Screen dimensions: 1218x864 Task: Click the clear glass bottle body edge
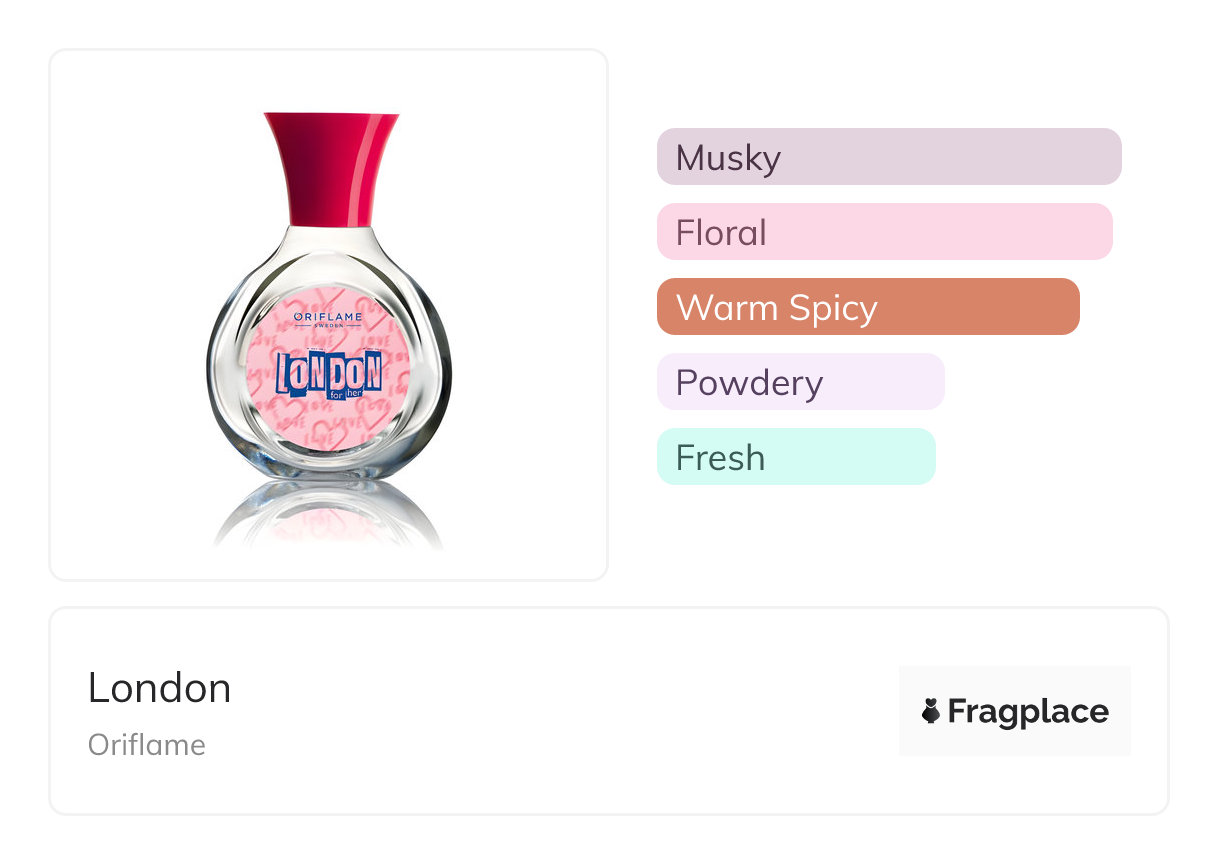click(x=222, y=380)
